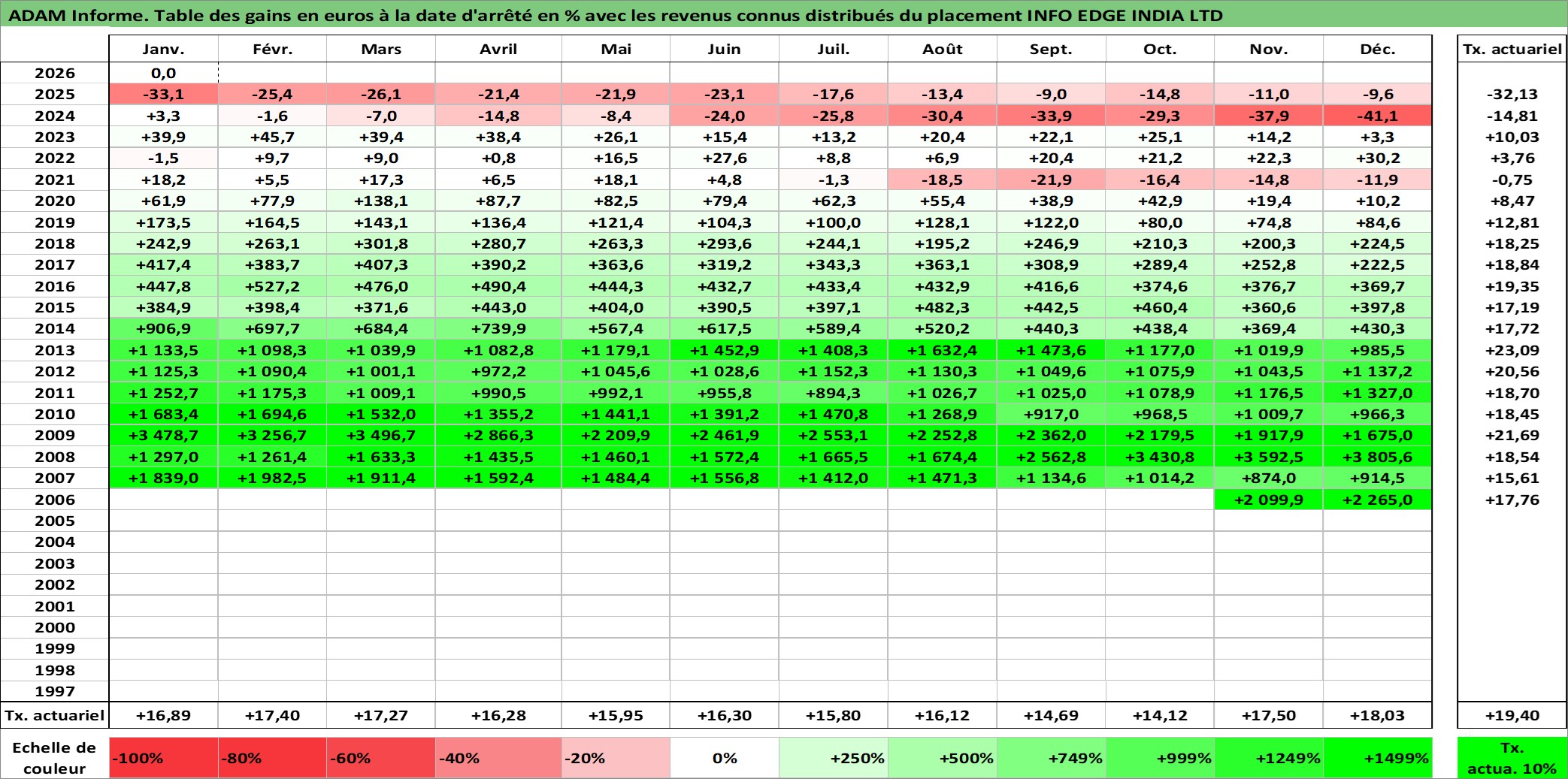The image size is (1568, 779).
Task: Click the +1499% bright green swatch
Action: [1378, 758]
